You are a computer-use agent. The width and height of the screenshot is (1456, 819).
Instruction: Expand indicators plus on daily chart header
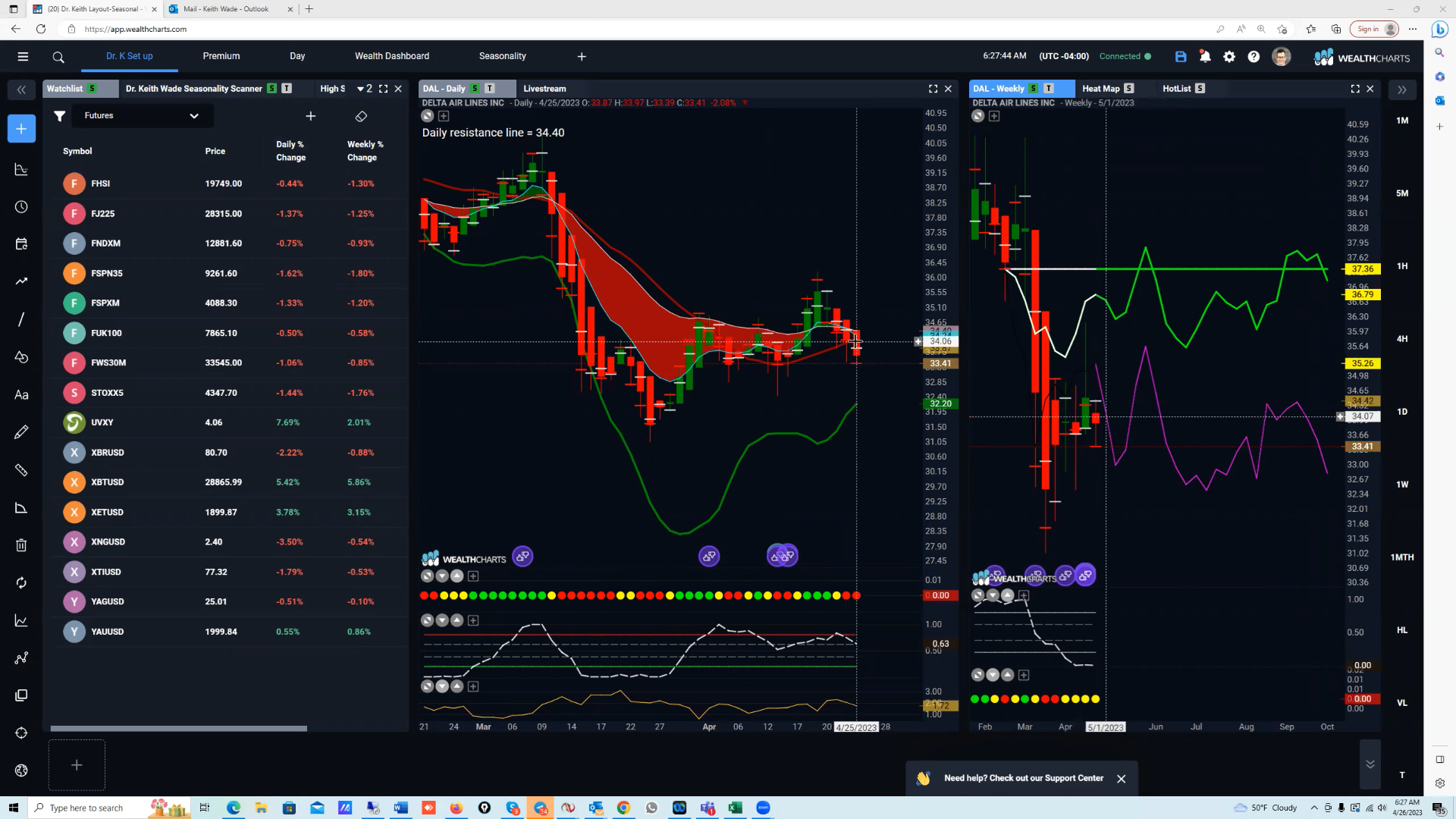444,116
